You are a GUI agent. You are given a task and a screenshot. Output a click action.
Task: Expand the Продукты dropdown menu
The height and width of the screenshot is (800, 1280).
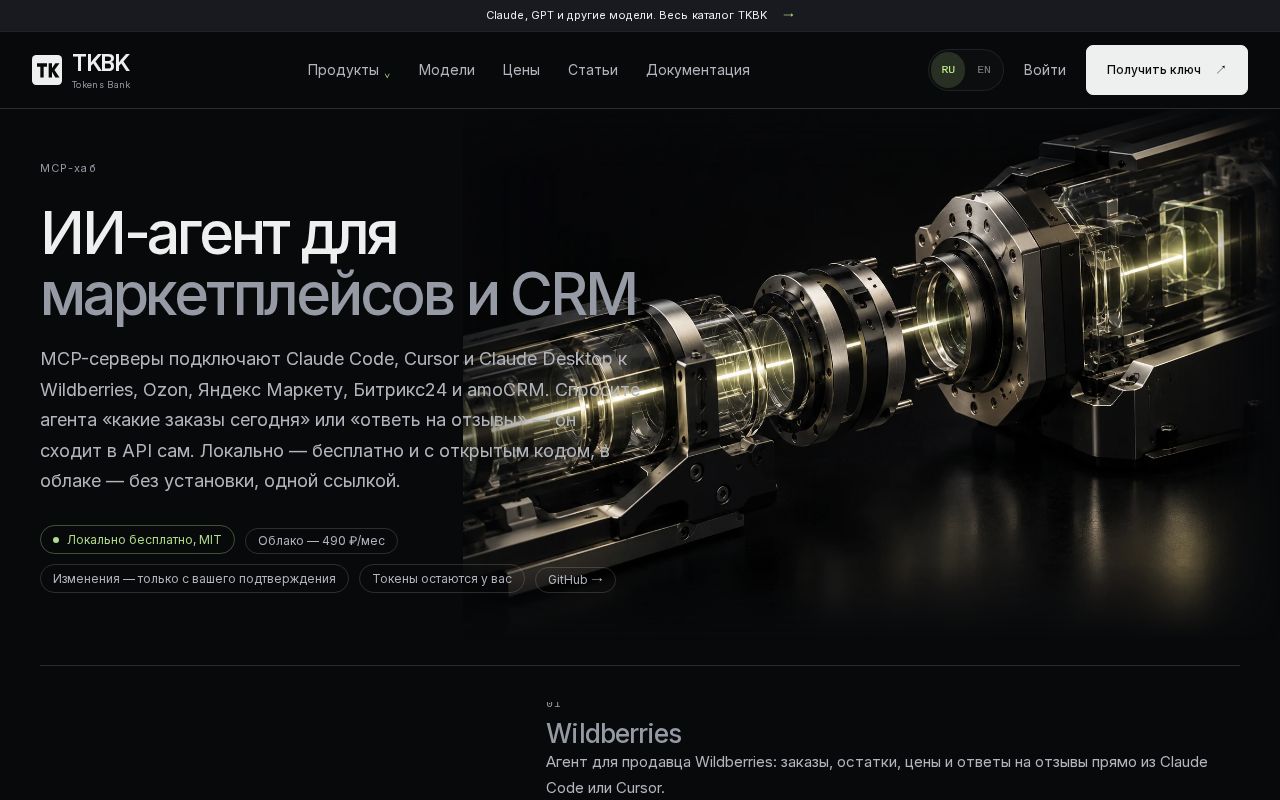click(x=349, y=70)
